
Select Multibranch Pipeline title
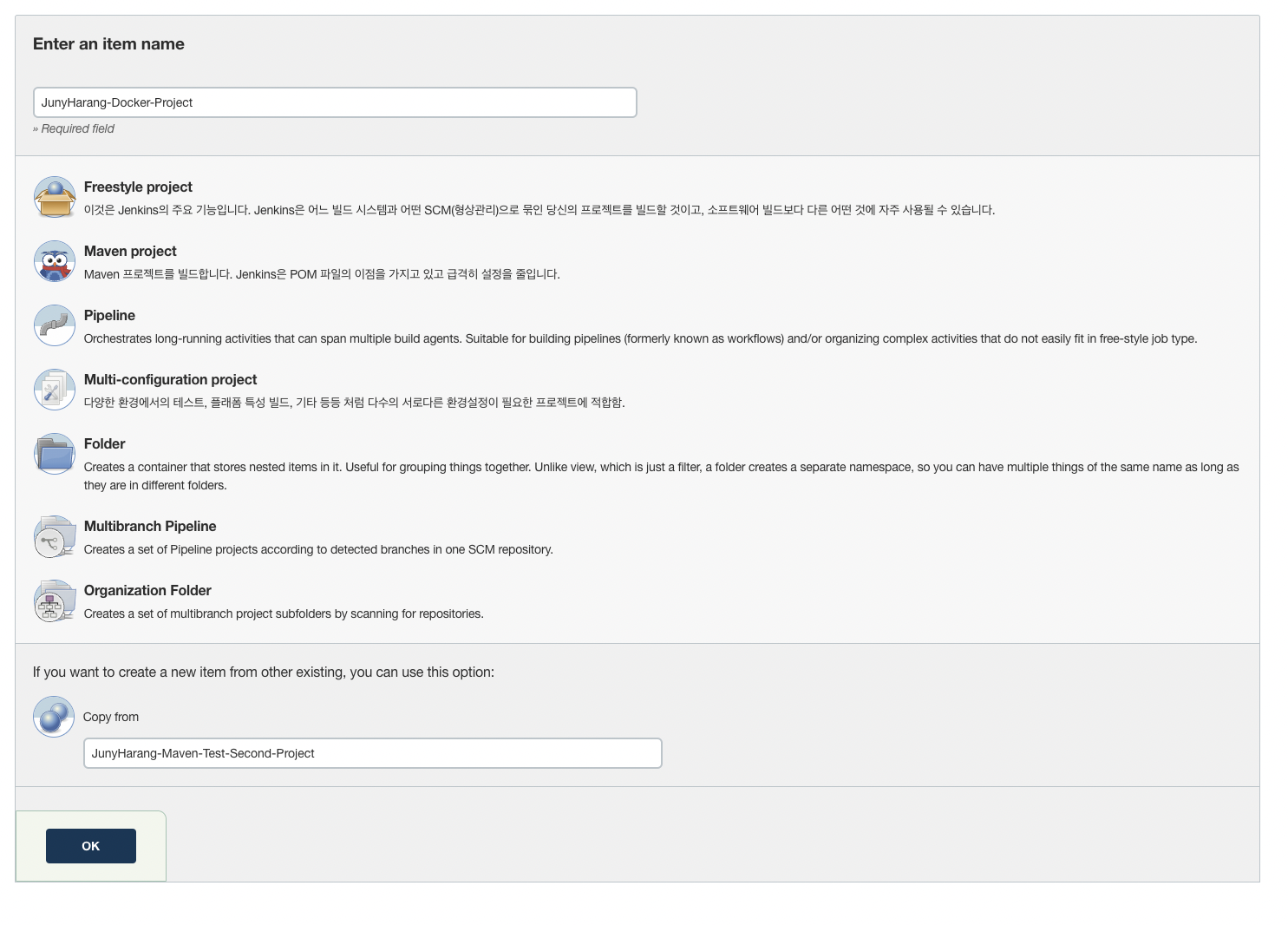click(x=150, y=526)
